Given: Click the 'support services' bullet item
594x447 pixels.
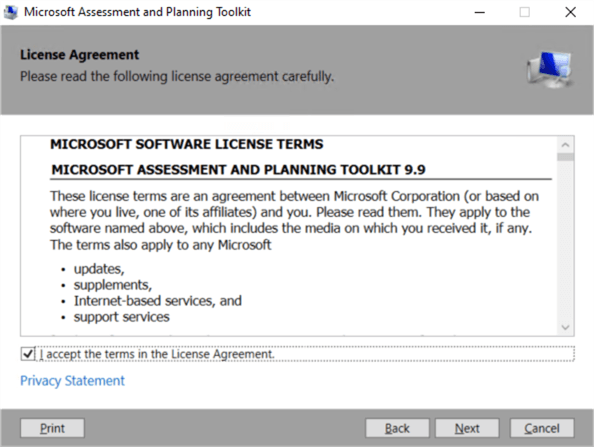Looking at the screenshot, I should pos(122,317).
